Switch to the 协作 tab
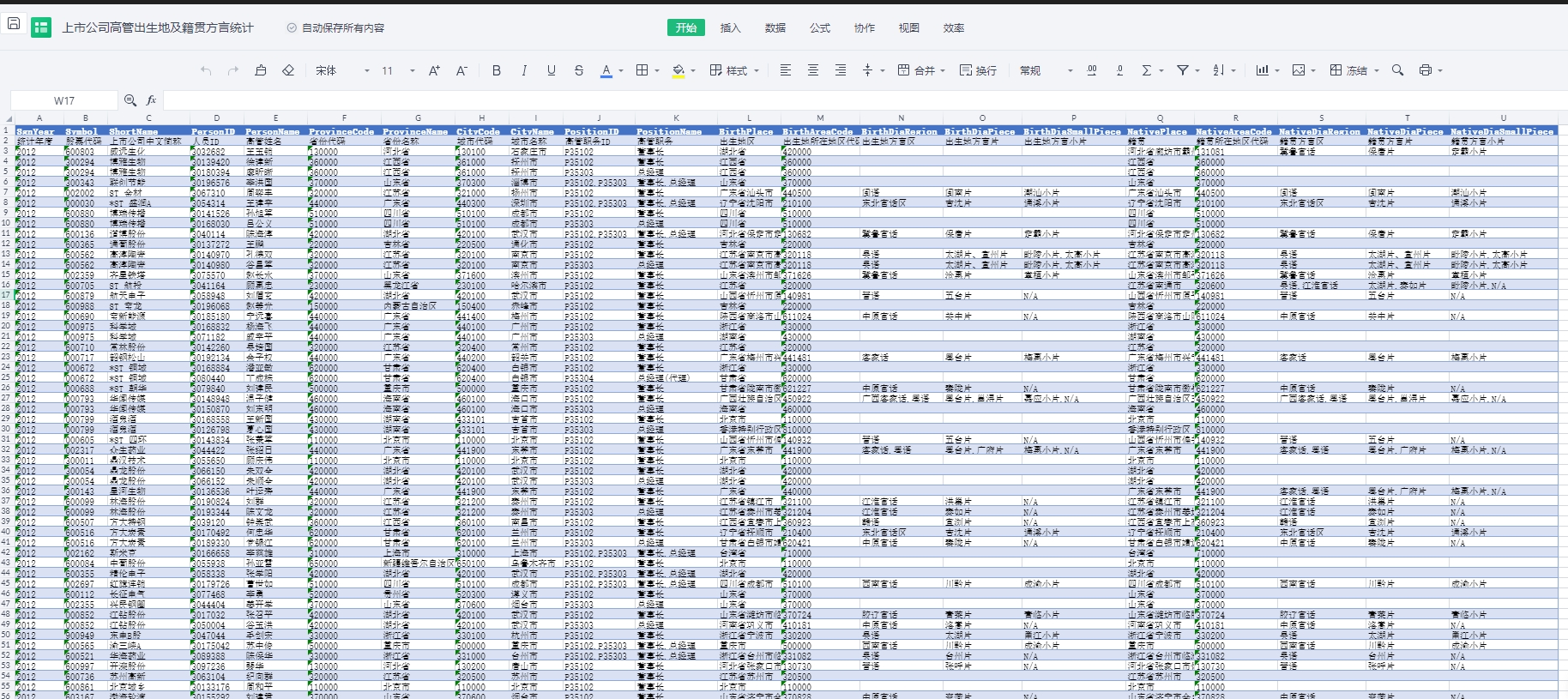The width and height of the screenshot is (1568, 699). pyautogui.click(x=865, y=27)
